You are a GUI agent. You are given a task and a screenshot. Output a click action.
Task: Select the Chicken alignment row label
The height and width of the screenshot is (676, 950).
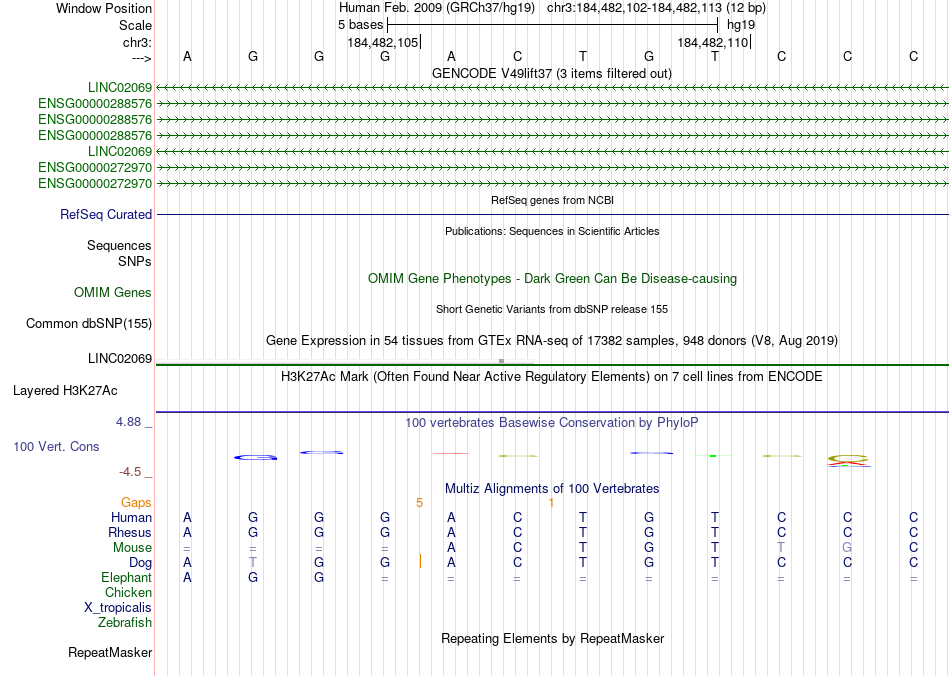128,592
